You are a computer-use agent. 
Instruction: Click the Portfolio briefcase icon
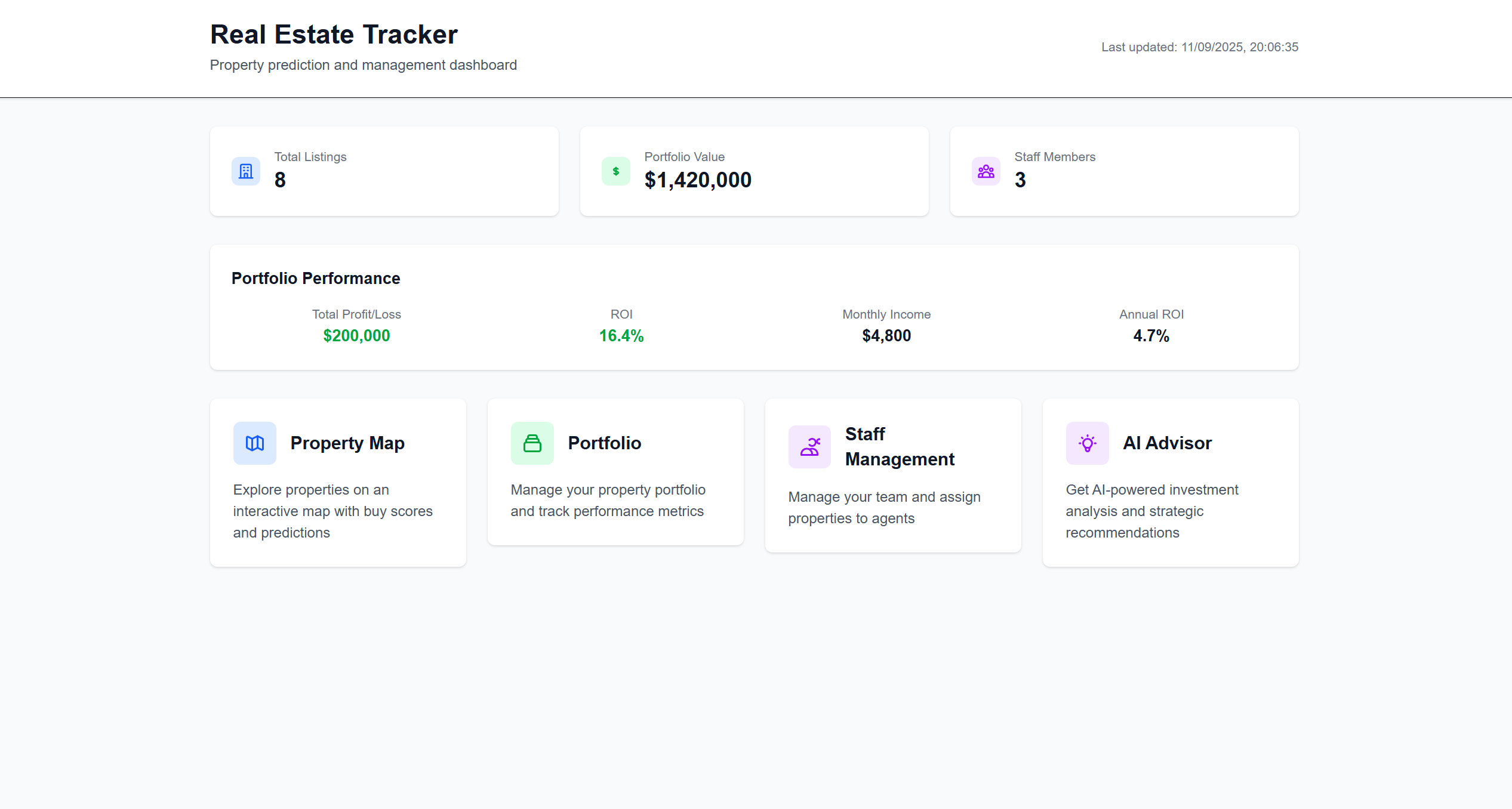pyautogui.click(x=532, y=443)
